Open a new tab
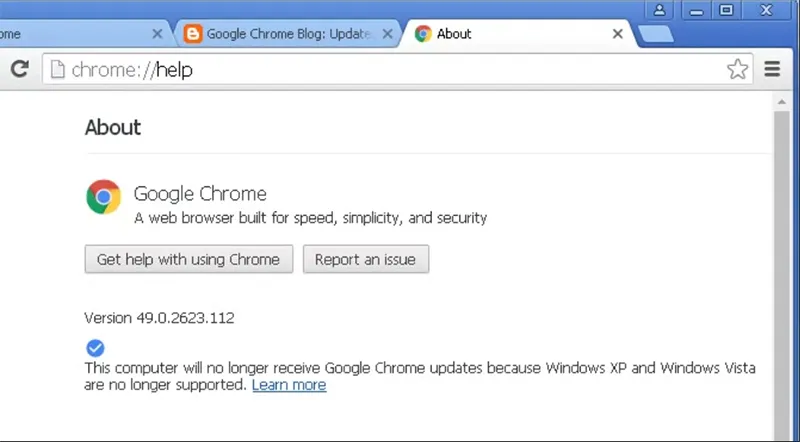This screenshot has width=800, height=442. pyautogui.click(x=655, y=34)
